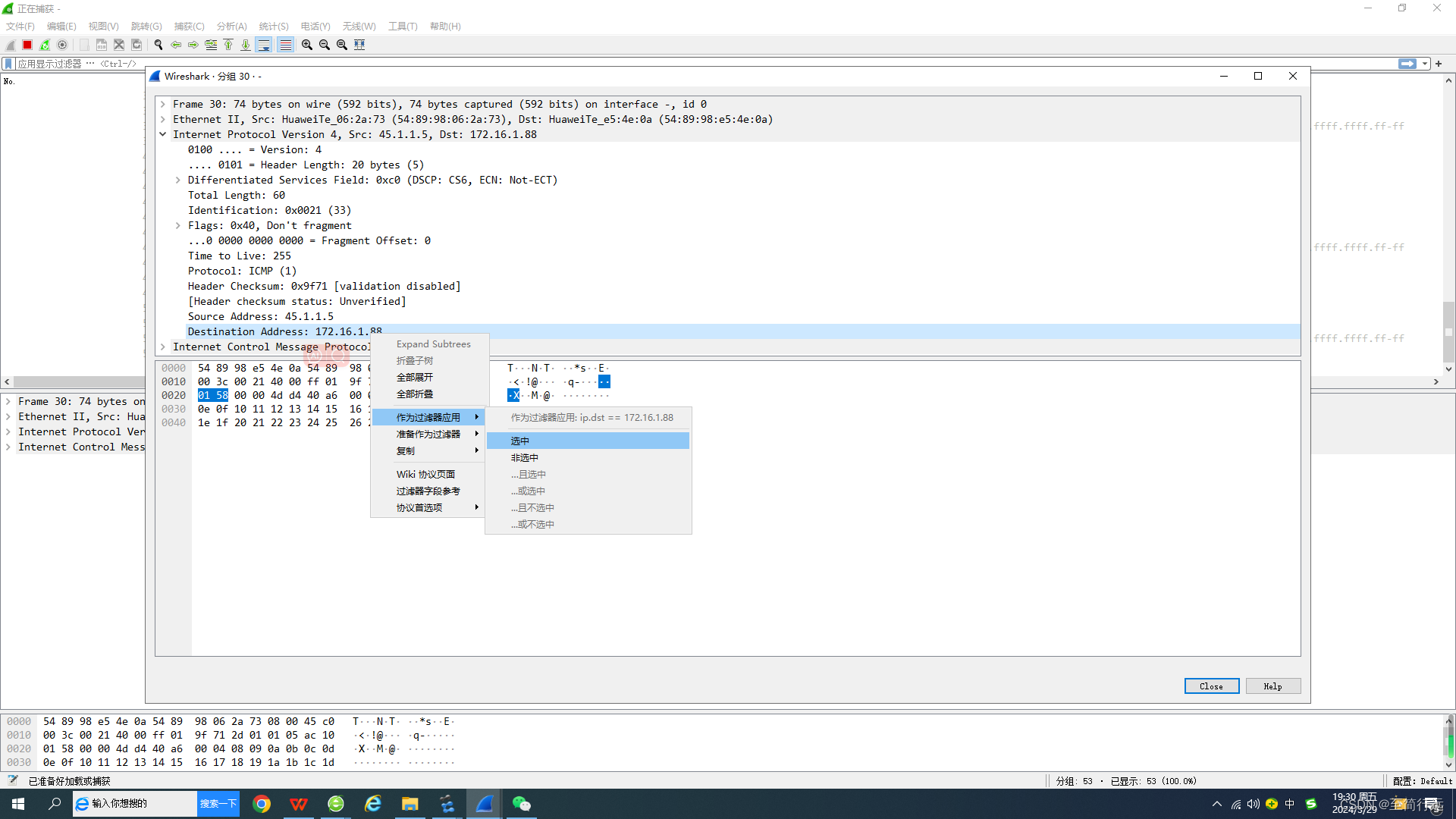Go to a specified packet icon
Image resolution: width=1456 pixels, height=819 pixels.
point(211,45)
